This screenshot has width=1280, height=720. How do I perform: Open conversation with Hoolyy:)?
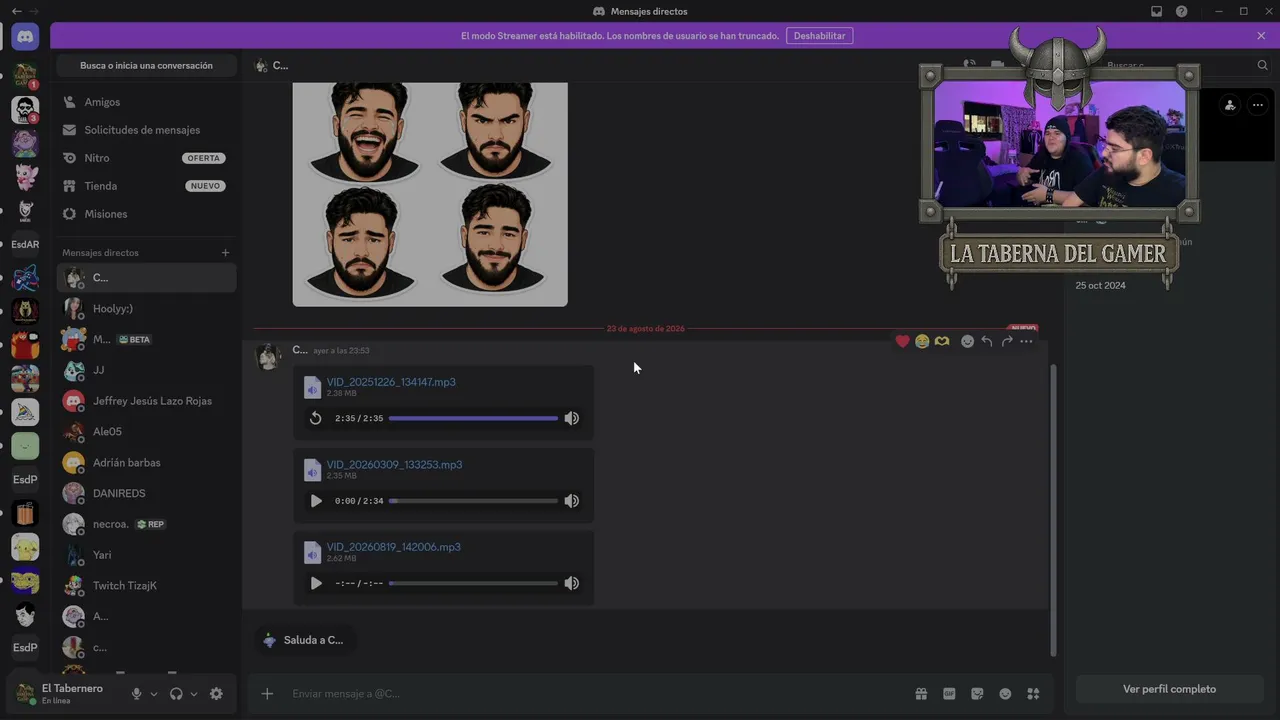tap(147, 308)
